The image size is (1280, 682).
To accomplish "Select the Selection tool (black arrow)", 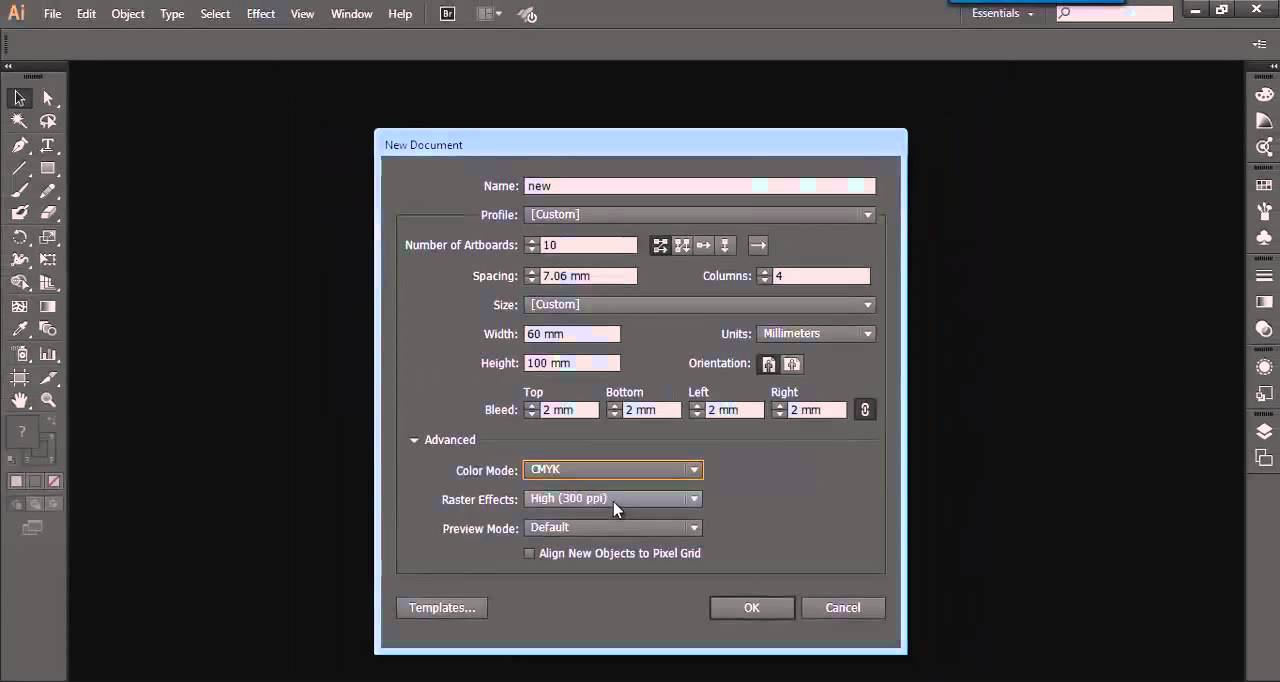I will pos(19,98).
